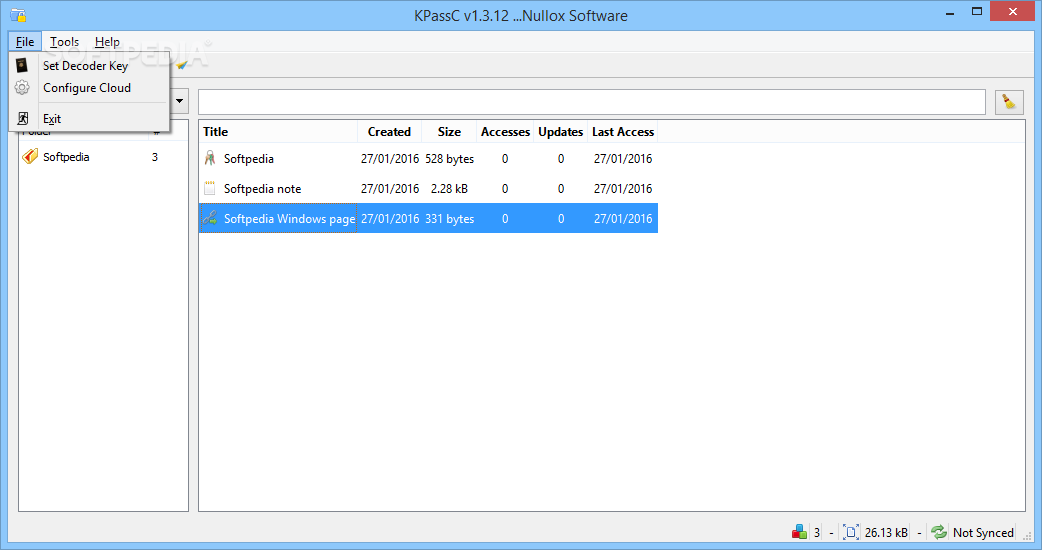Click the KPassC app icon in title bar

click(18, 15)
